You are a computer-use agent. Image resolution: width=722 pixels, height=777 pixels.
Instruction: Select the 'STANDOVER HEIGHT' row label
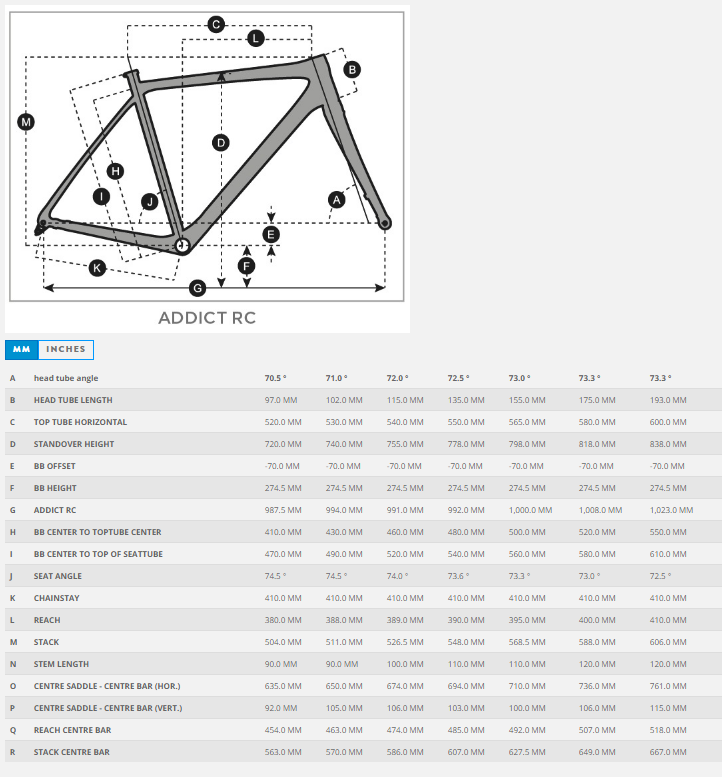tap(74, 444)
